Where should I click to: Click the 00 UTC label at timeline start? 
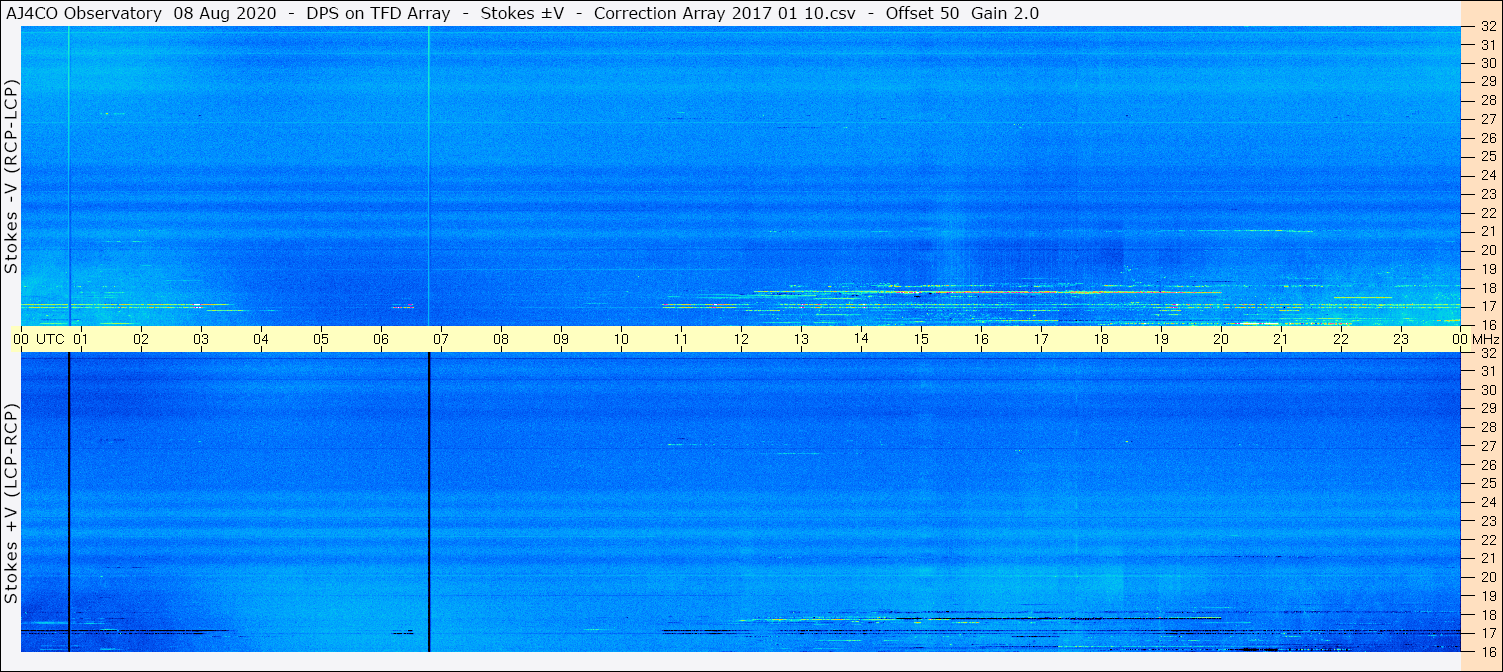click(x=43, y=340)
